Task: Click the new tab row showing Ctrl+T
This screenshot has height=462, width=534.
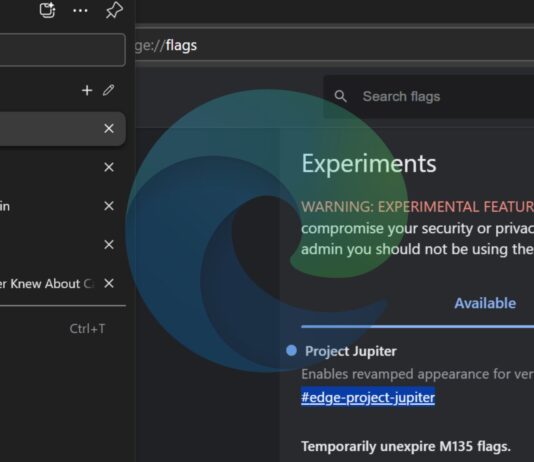Action: pyautogui.click(x=63, y=329)
